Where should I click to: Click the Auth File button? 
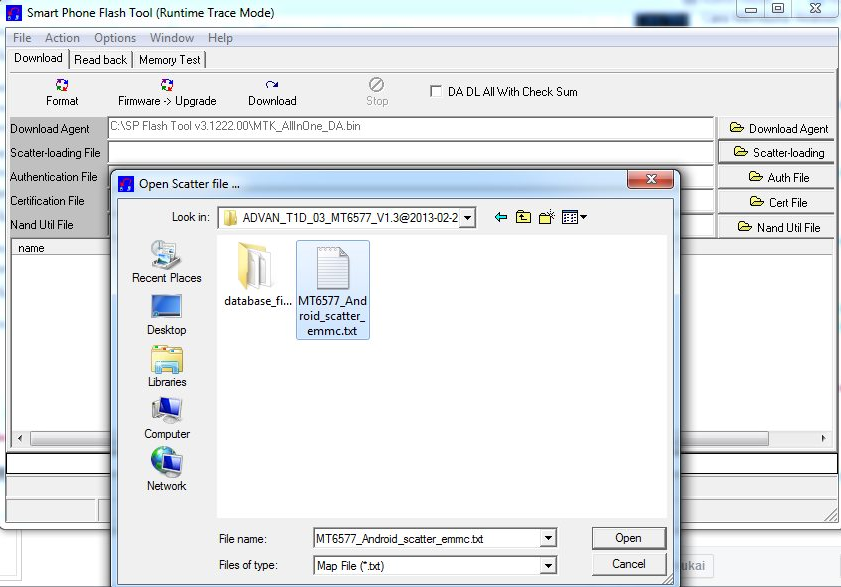776,177
